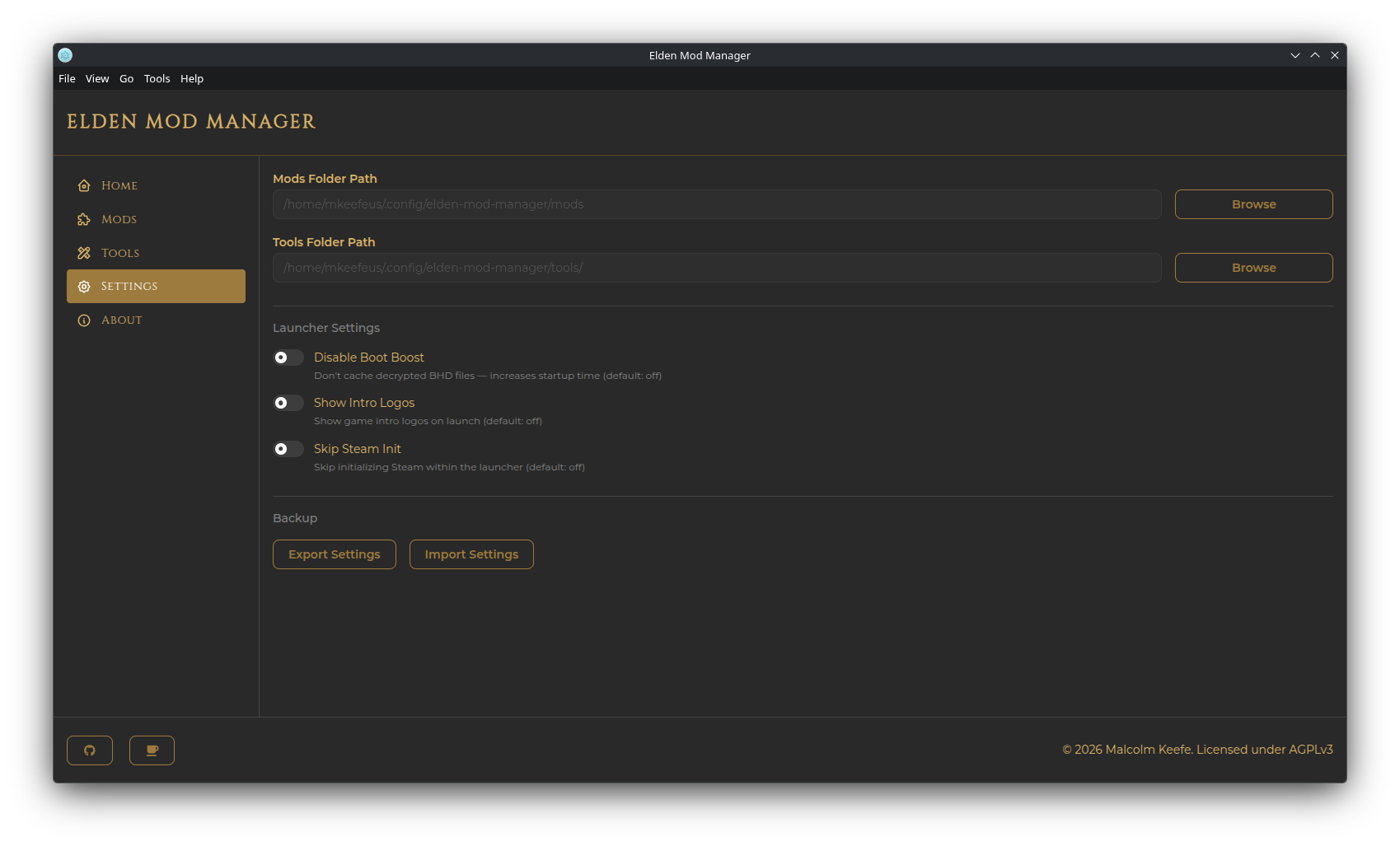Image resolution: width=1400 pixels, height=846 pixels.
Task: Click the Disable Boot Boost label
Action: (369, 358)
